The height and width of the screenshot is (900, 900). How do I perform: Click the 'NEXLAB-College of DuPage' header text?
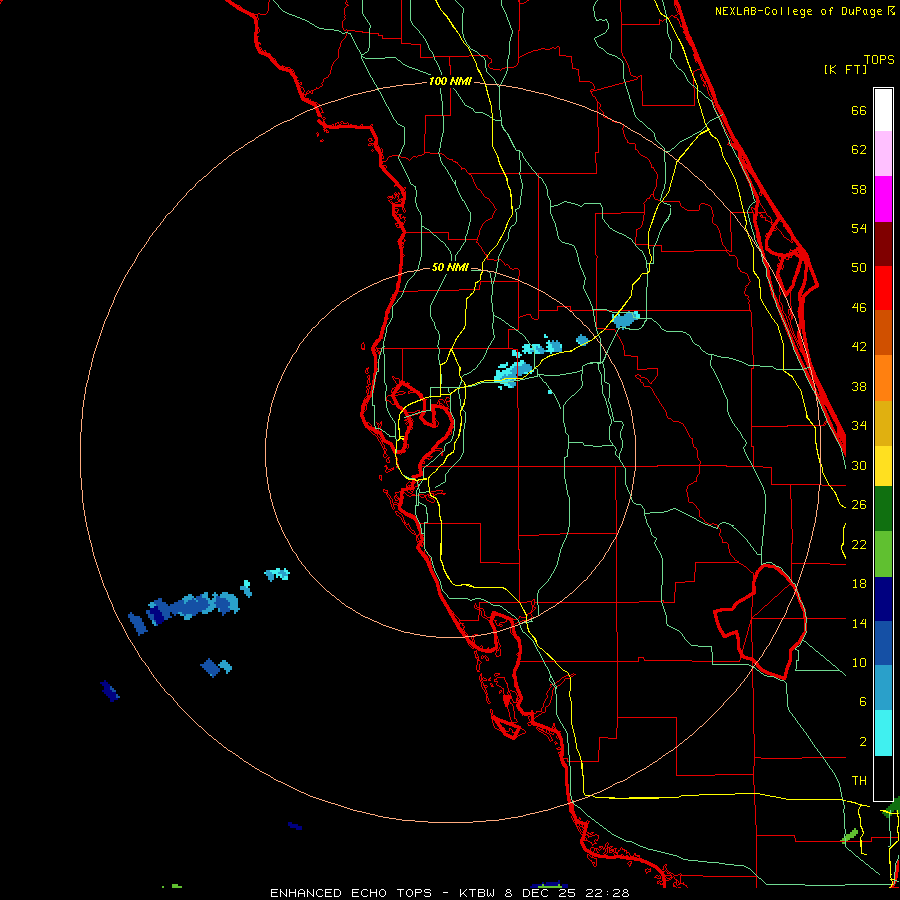coord(800,11)
